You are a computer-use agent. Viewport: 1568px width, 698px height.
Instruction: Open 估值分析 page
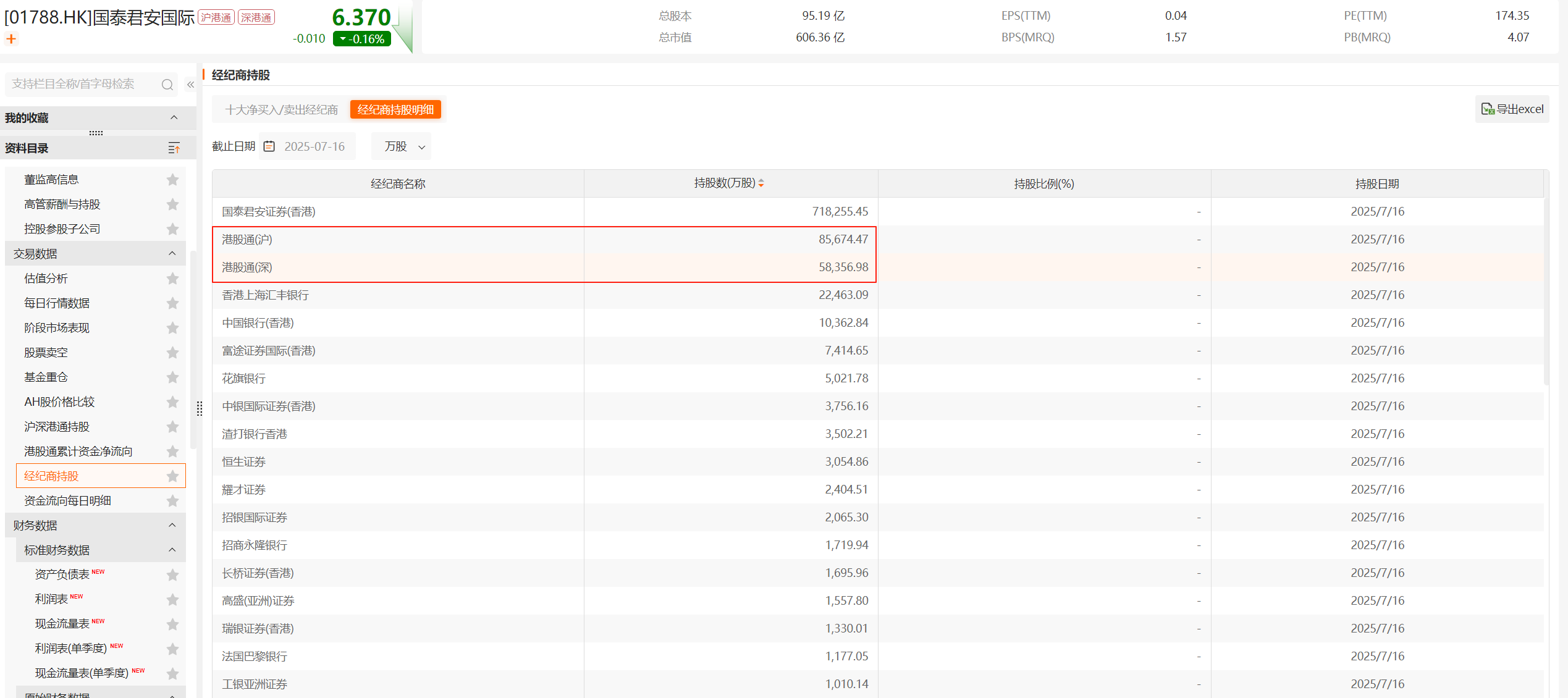[x=46, y=279]
